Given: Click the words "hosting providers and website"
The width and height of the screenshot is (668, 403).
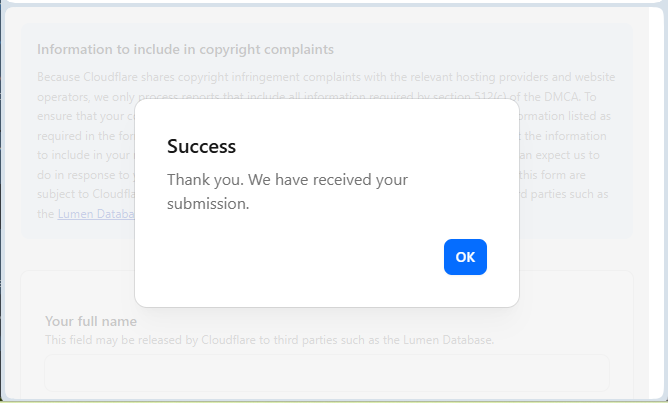Looking at the screenshot, I should pos(536,77).
